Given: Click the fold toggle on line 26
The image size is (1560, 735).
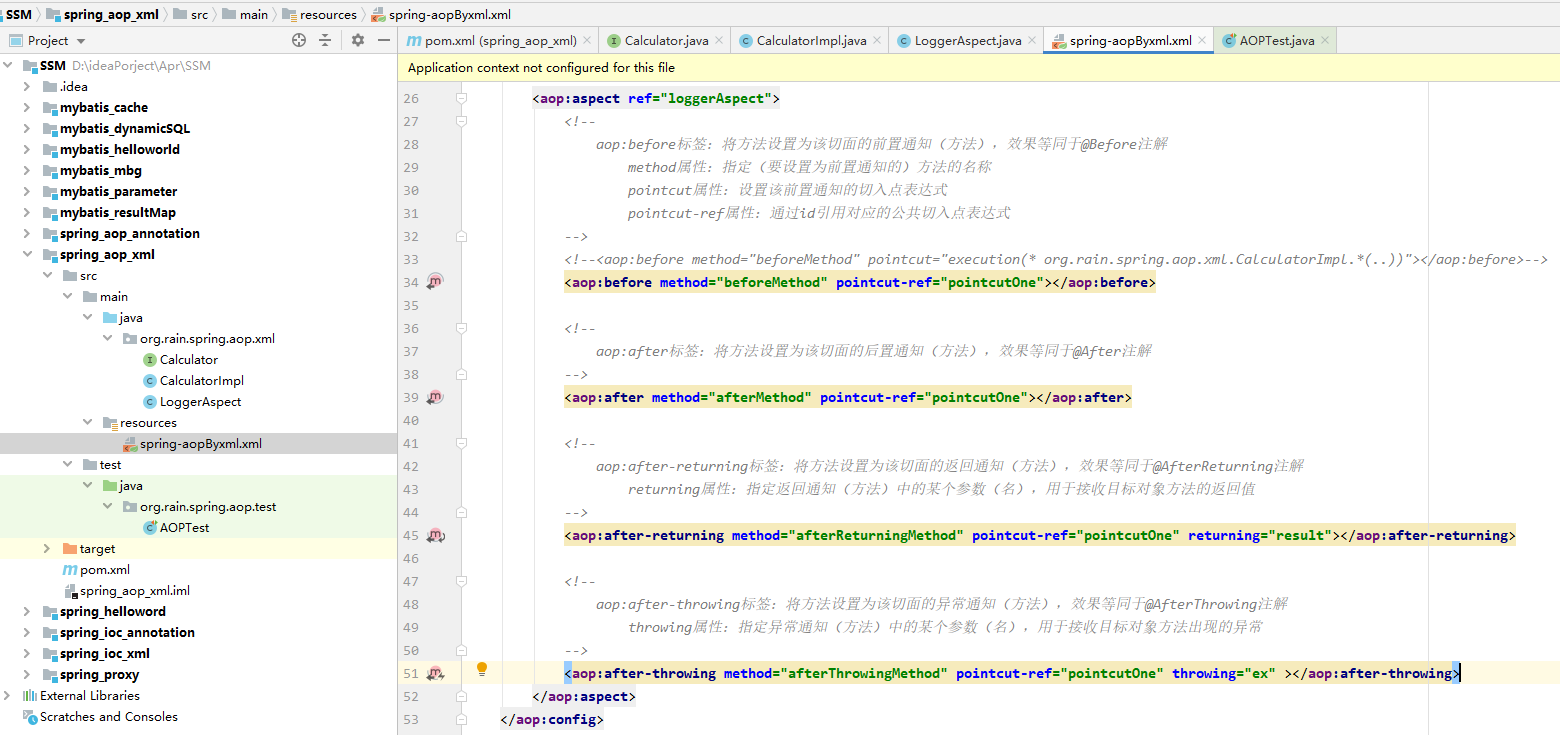Looking at the screenshot, I should (x=461, y=98).
